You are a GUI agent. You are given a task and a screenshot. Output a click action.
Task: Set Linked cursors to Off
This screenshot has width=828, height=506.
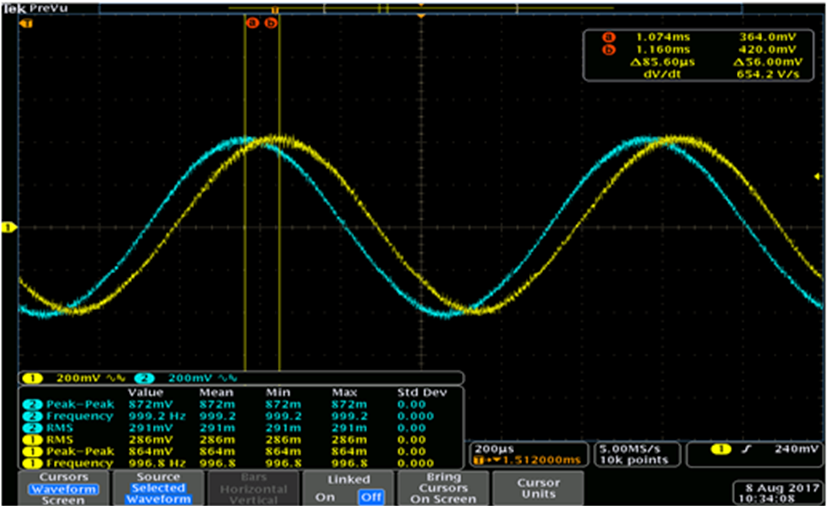(x=371, y=497)
